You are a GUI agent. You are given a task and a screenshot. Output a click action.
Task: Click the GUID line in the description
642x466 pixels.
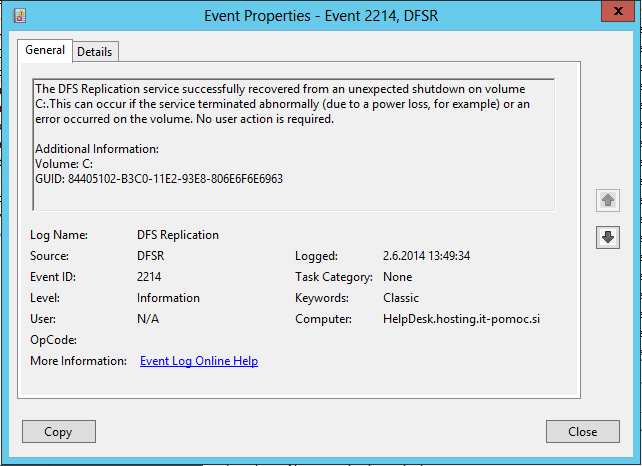click(159, 179)
